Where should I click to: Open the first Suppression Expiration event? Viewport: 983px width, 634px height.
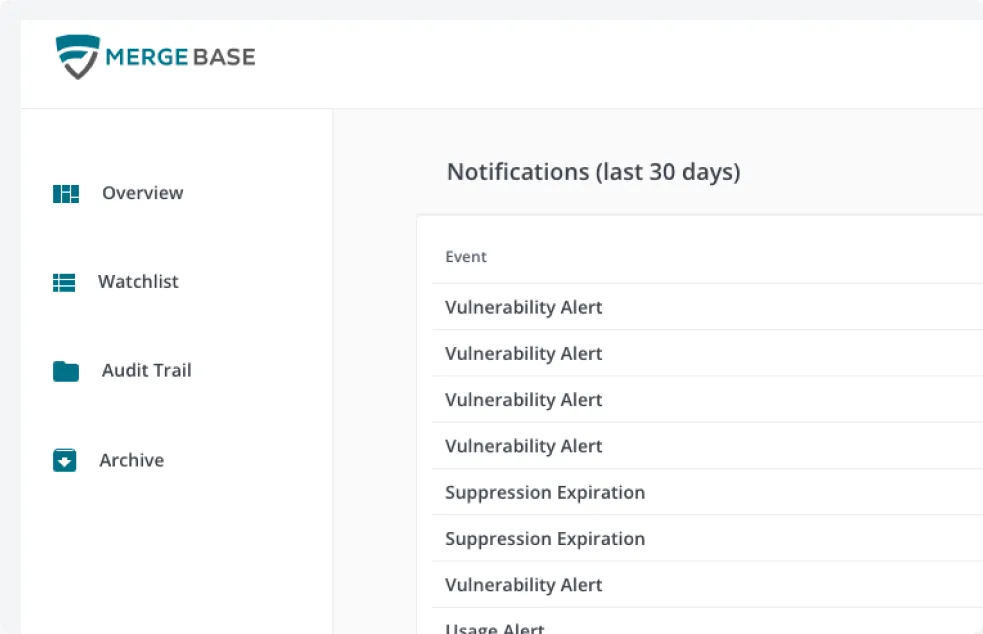coord(544,492)
